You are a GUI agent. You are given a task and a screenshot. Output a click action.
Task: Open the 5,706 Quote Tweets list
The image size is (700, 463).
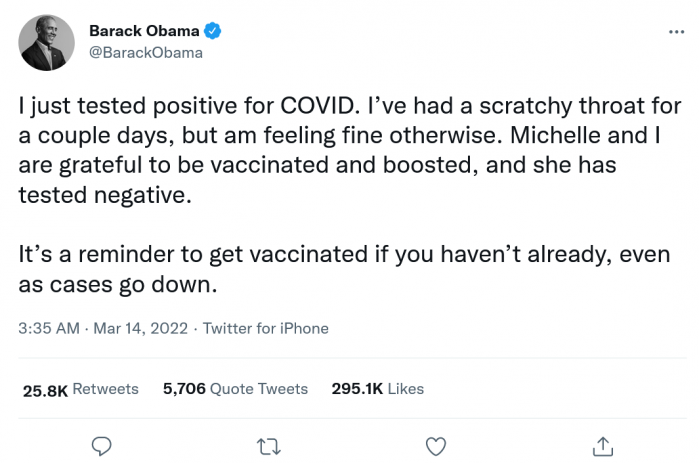coord(235,389)
